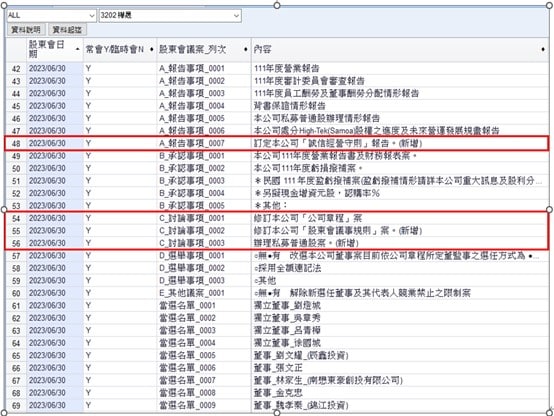Select row number 48
The height and width of the screenshot is (416, 554).
(16, 143)
